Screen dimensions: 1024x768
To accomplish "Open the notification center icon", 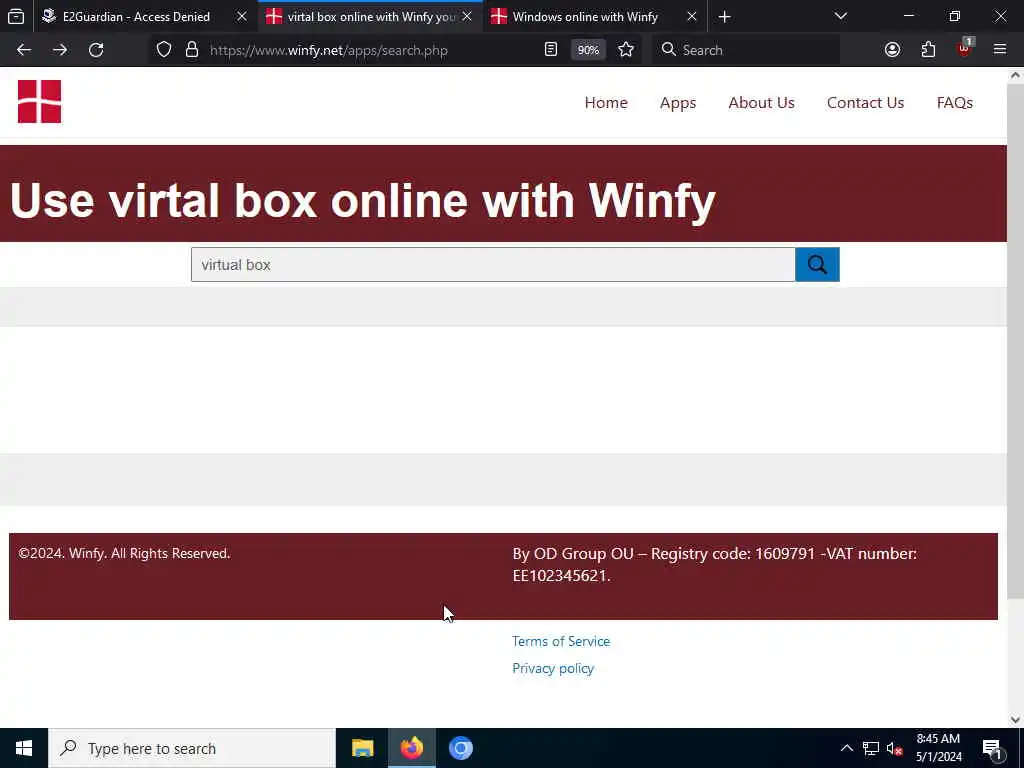I will [993, 748].
